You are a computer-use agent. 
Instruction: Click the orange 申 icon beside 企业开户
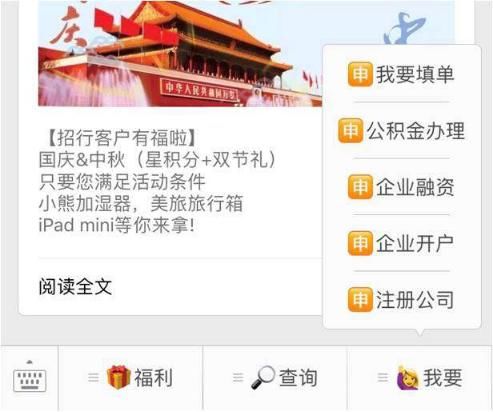pyautogui.click(x=360, y=243)
